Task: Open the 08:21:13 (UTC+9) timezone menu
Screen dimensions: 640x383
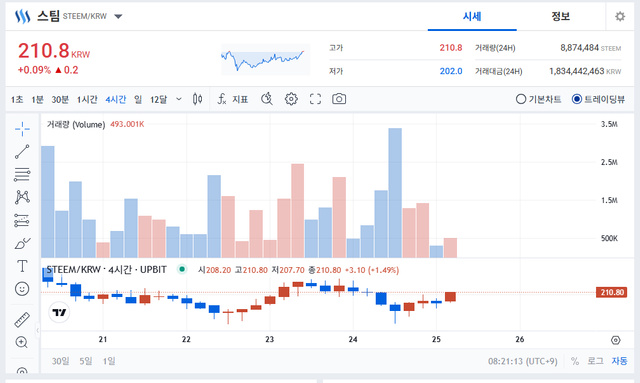Action: 522,361
